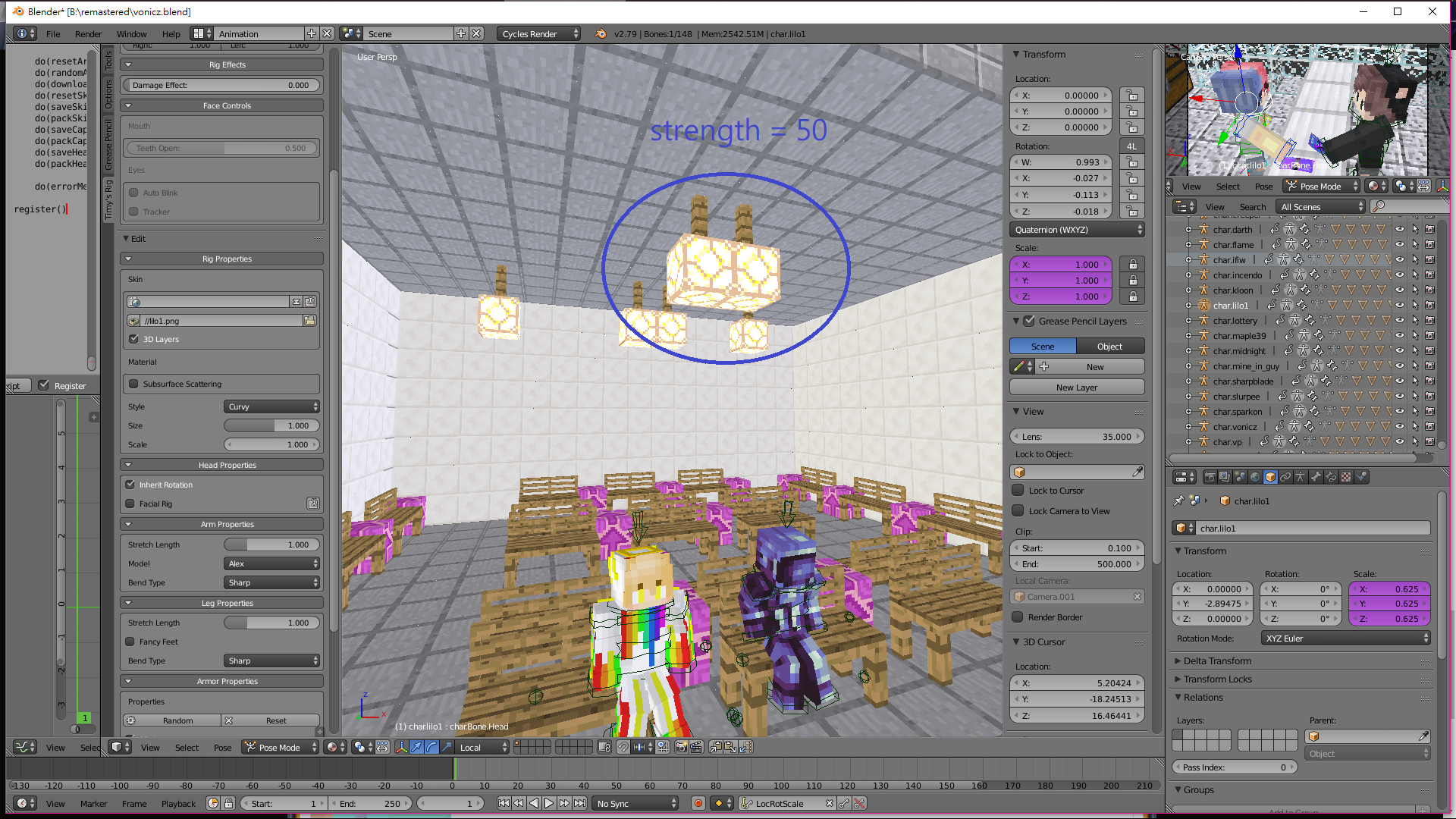Select the Scene grease pencil source
The width and height of the screenshot is (1456, 819).
(1043, 347)
